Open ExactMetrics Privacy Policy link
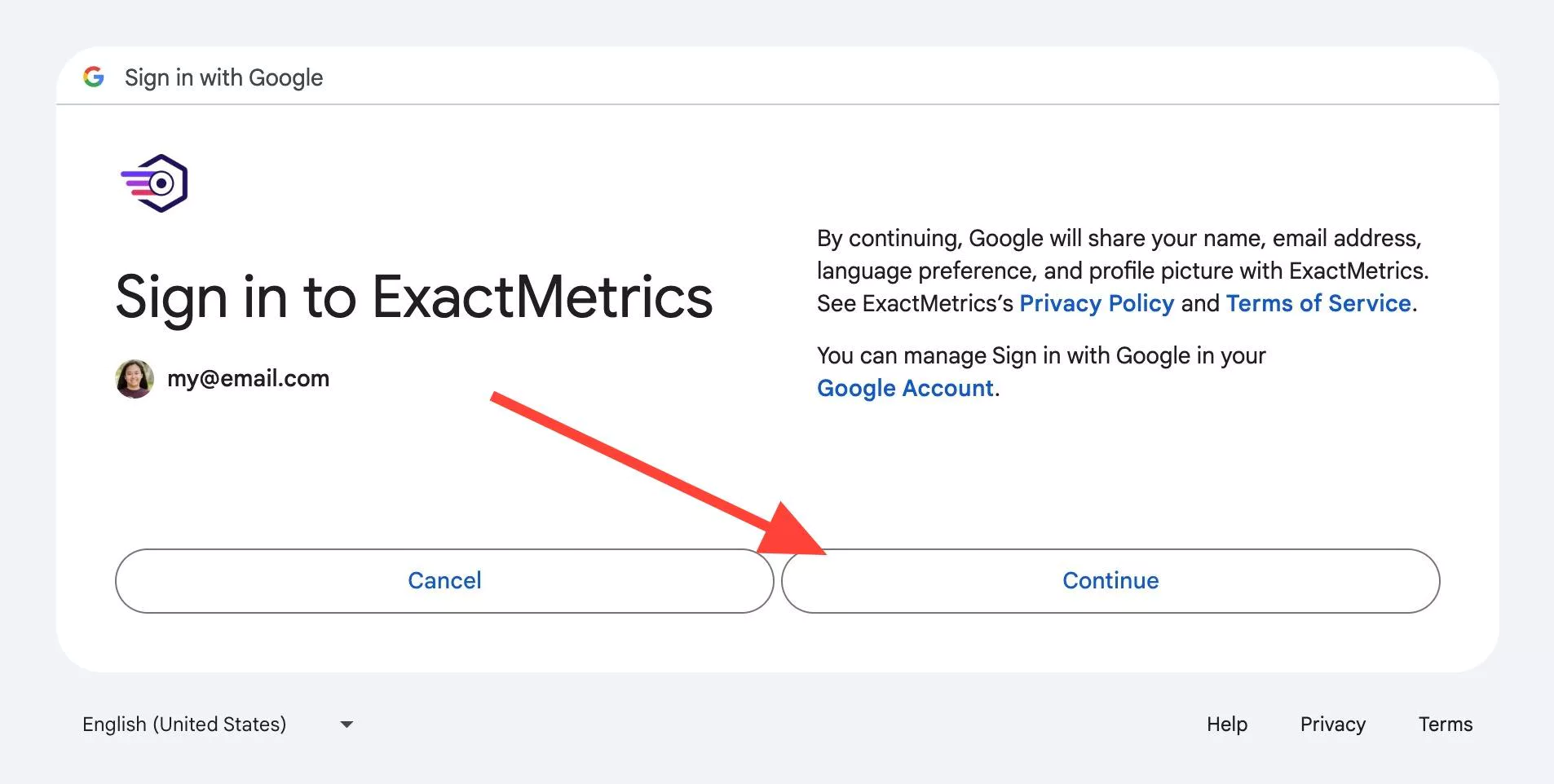The width and height of the screenshot is (1554, 784). tap(1097, 303)
